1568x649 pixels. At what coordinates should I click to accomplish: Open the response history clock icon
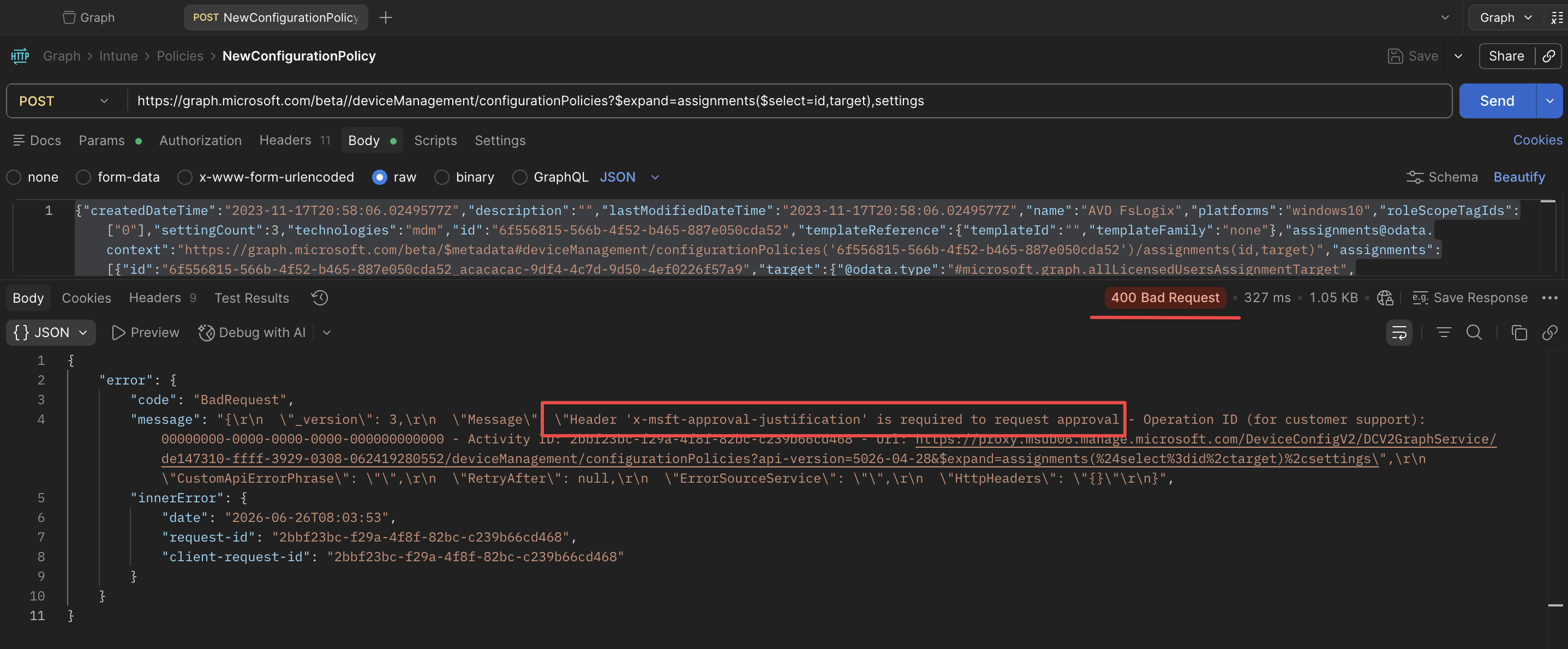point(320,298)
